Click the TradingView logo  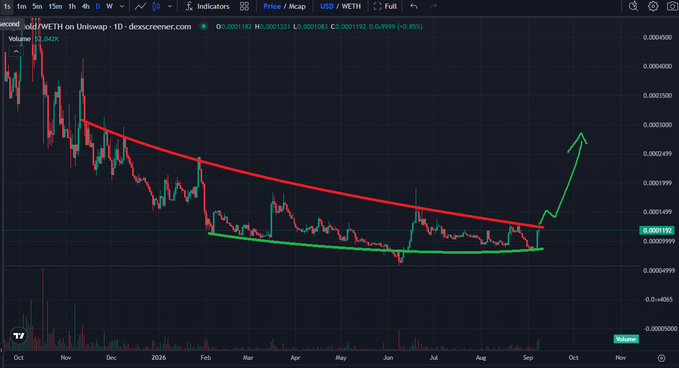click(x=19, y=336)
